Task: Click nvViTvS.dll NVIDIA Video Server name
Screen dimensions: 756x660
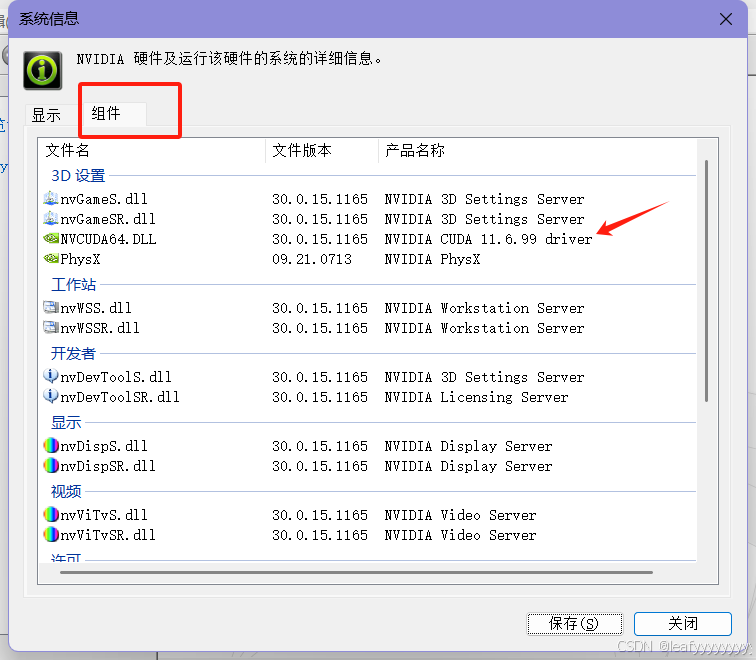Action: [460, 515]
